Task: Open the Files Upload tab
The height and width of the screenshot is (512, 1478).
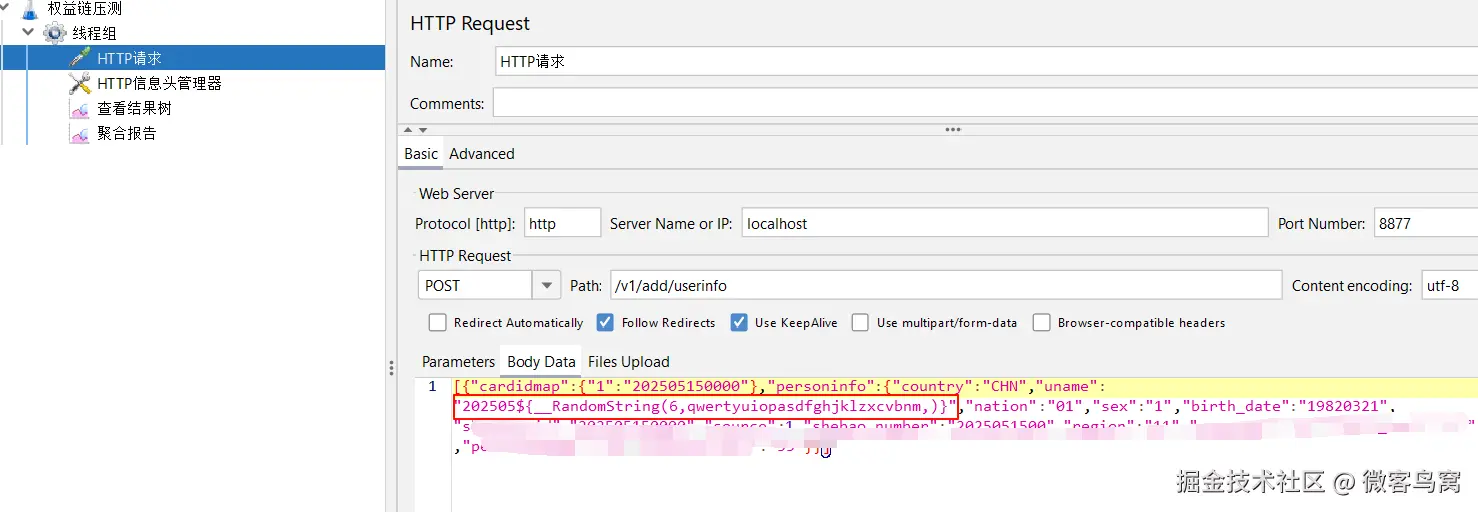Action: (628, 362)
